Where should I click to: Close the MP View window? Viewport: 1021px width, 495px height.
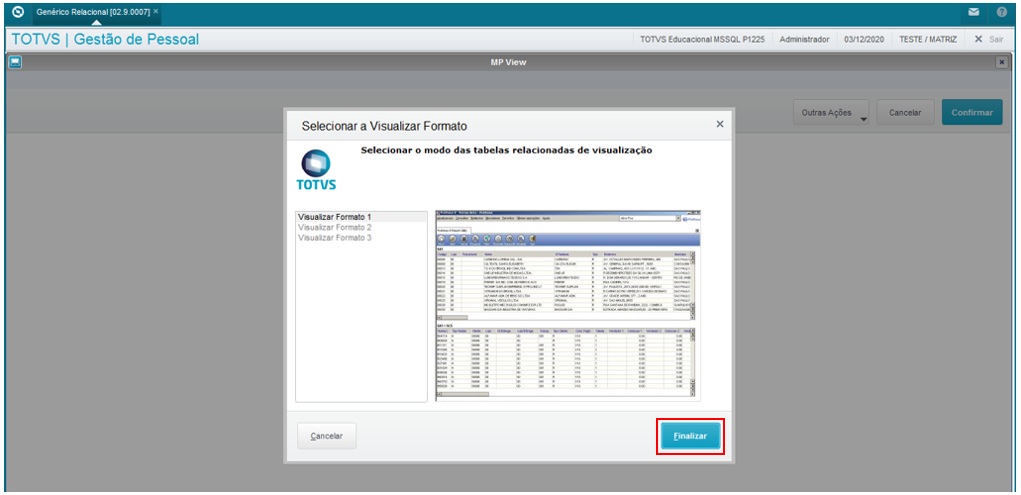click(x=1002, y=62)
